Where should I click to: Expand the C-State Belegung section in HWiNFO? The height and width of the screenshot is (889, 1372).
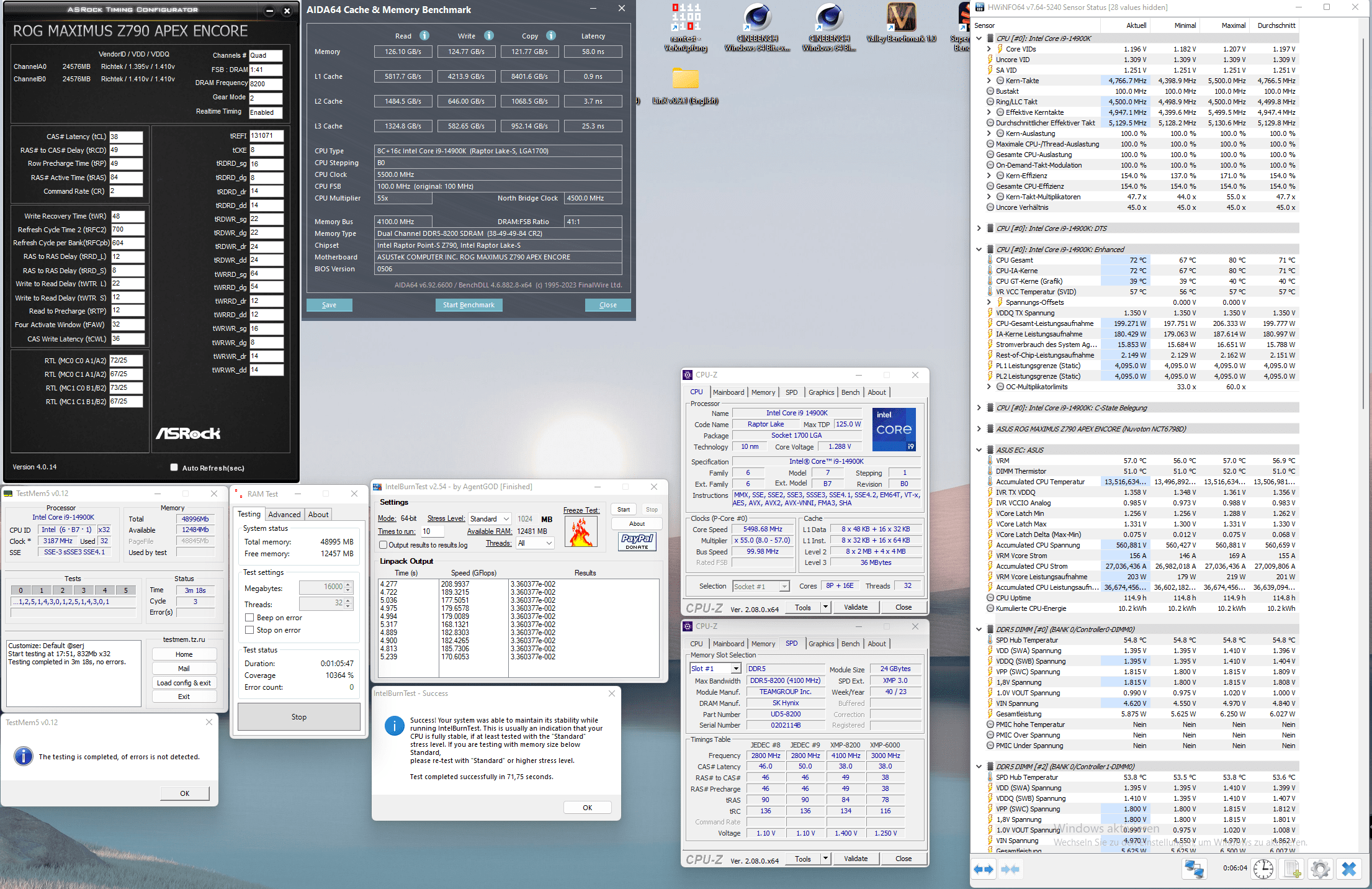click(x=979, y=408)
